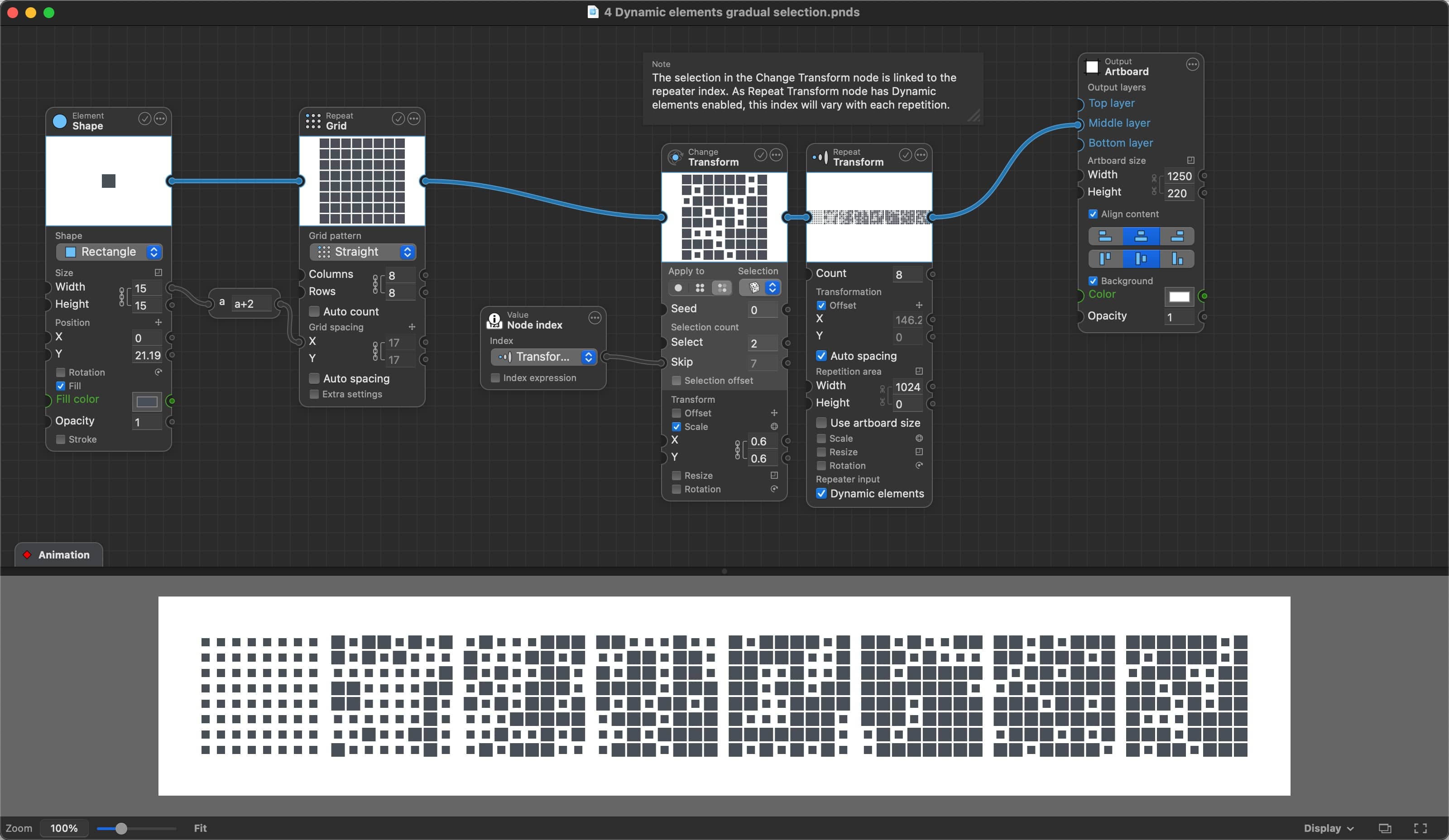Click the Grid node preview thumbnail

coord(362,181)
